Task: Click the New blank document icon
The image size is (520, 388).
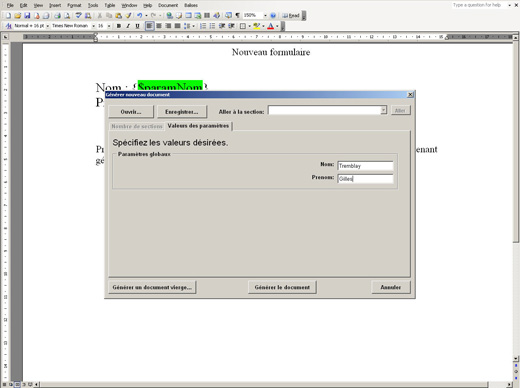Action: click(8, 15)
